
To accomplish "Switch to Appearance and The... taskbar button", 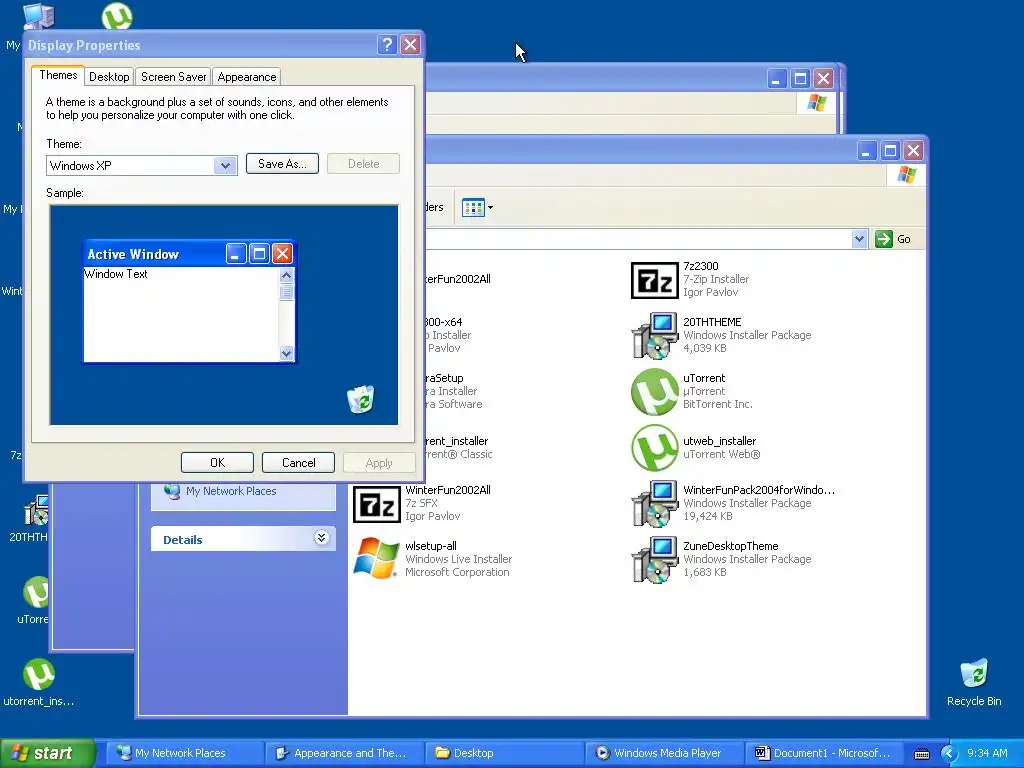I will coord(345,753).
